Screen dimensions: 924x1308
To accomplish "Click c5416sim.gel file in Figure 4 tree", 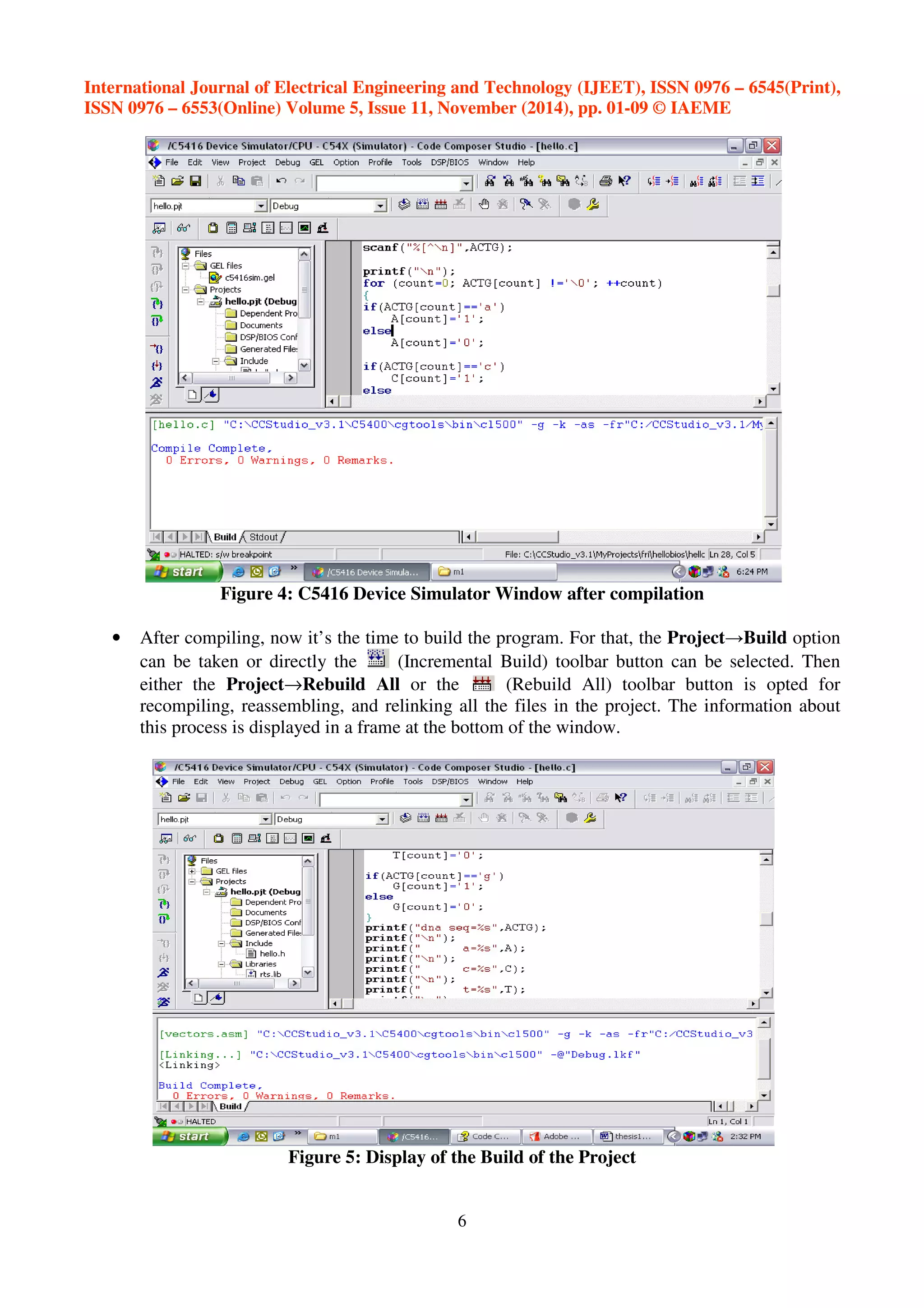I will click(249, 278).
